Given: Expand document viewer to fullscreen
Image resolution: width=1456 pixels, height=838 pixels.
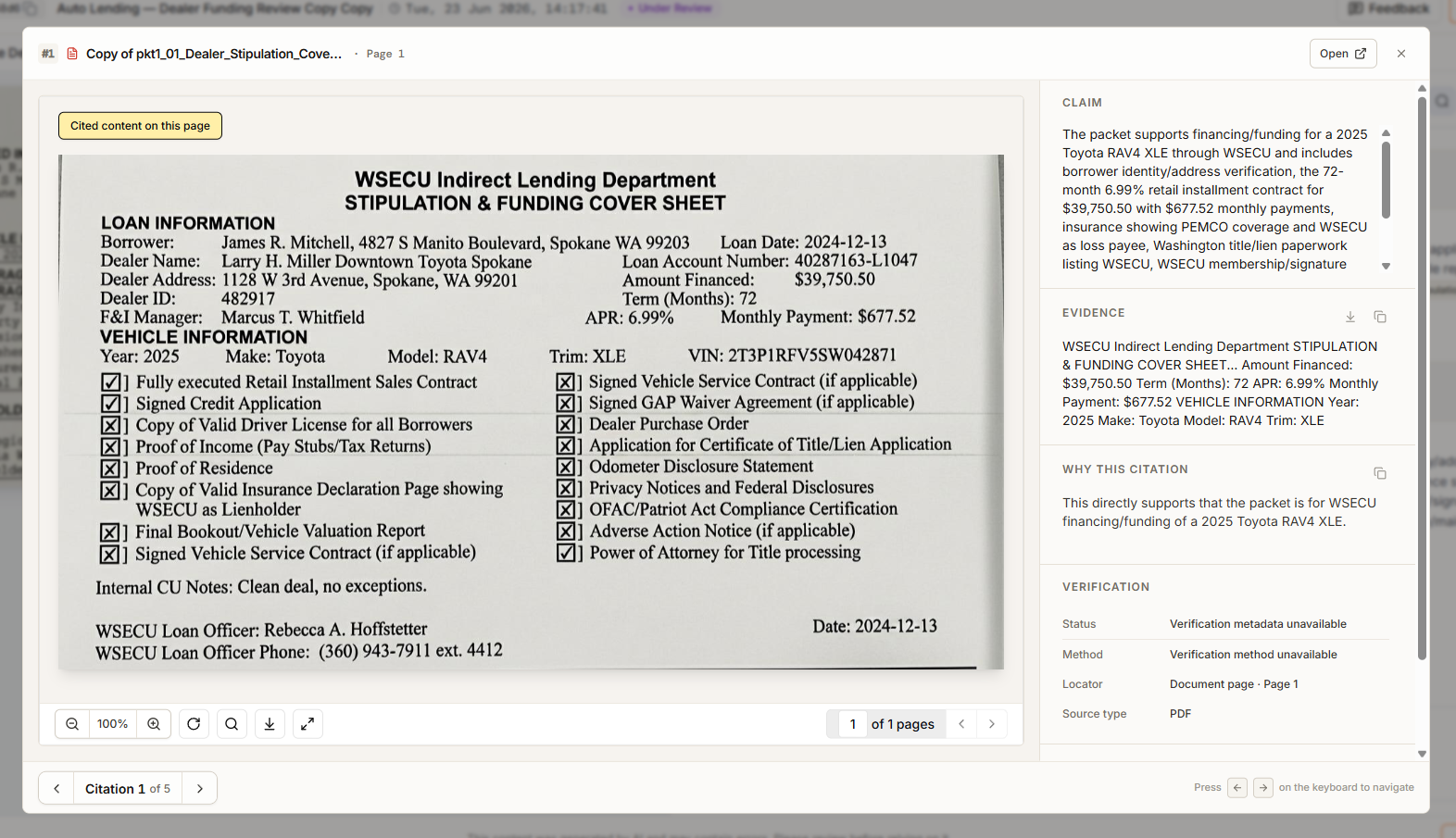Looking at the screenshot, I should [308, 724].
